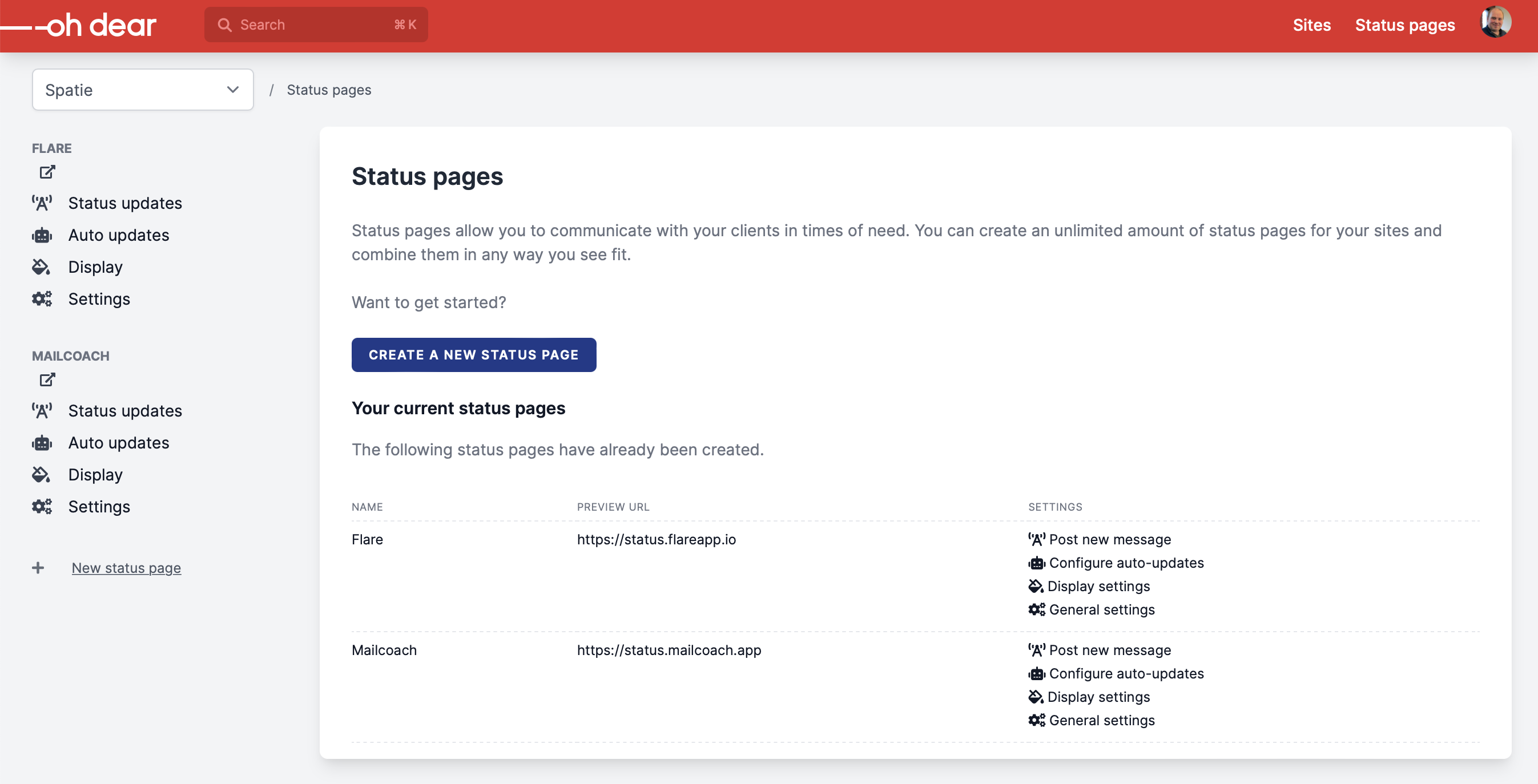
Task: Click https://status.flareapp.io preview URL
Action: 656,539
